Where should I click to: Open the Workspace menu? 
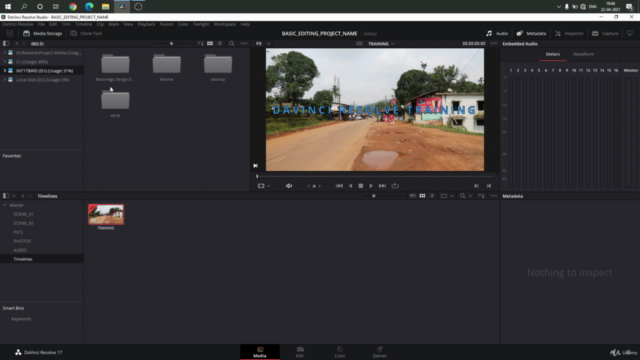(224, 24)
